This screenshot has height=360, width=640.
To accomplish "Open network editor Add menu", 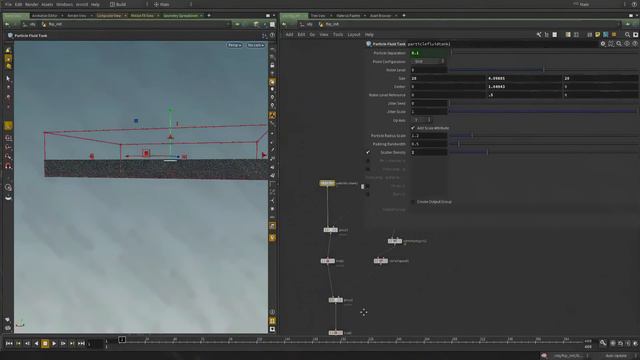I will [289, 35].
